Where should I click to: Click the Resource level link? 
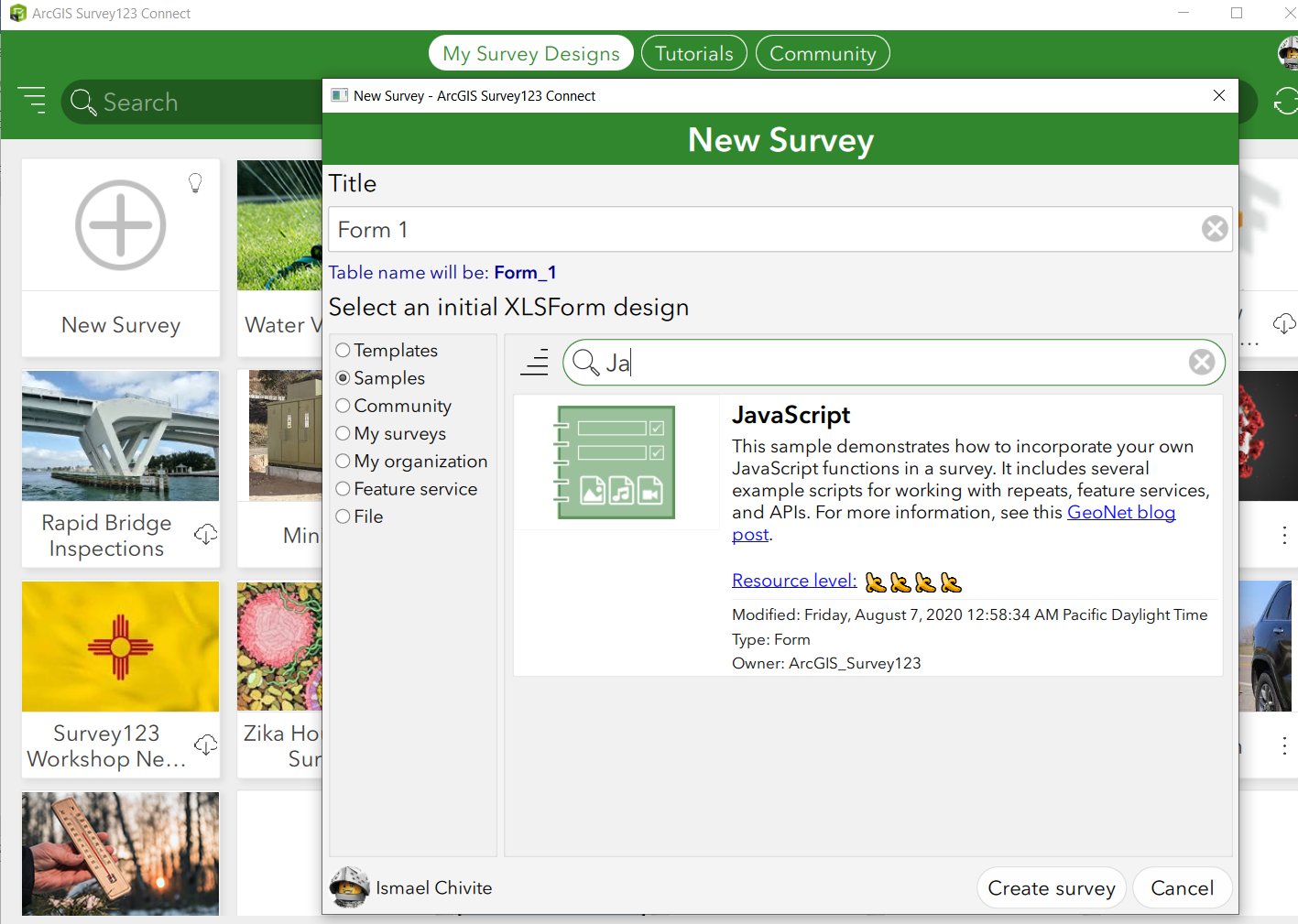pyautogui.click(x=793, y=580)
